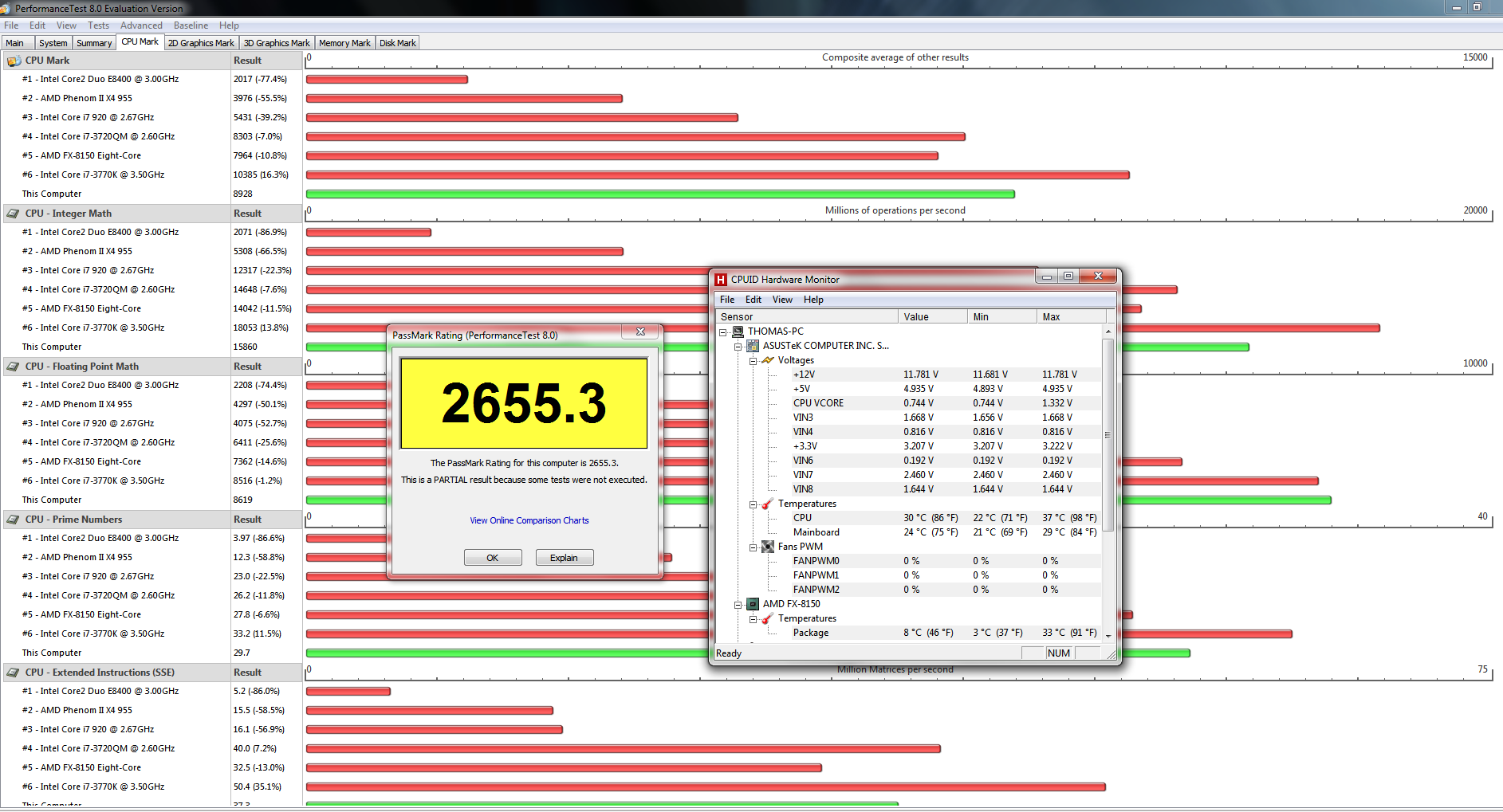Click the CPU Mark section header icon
The height and width of the screenshot is (812, 1503).
coord(14,61)
